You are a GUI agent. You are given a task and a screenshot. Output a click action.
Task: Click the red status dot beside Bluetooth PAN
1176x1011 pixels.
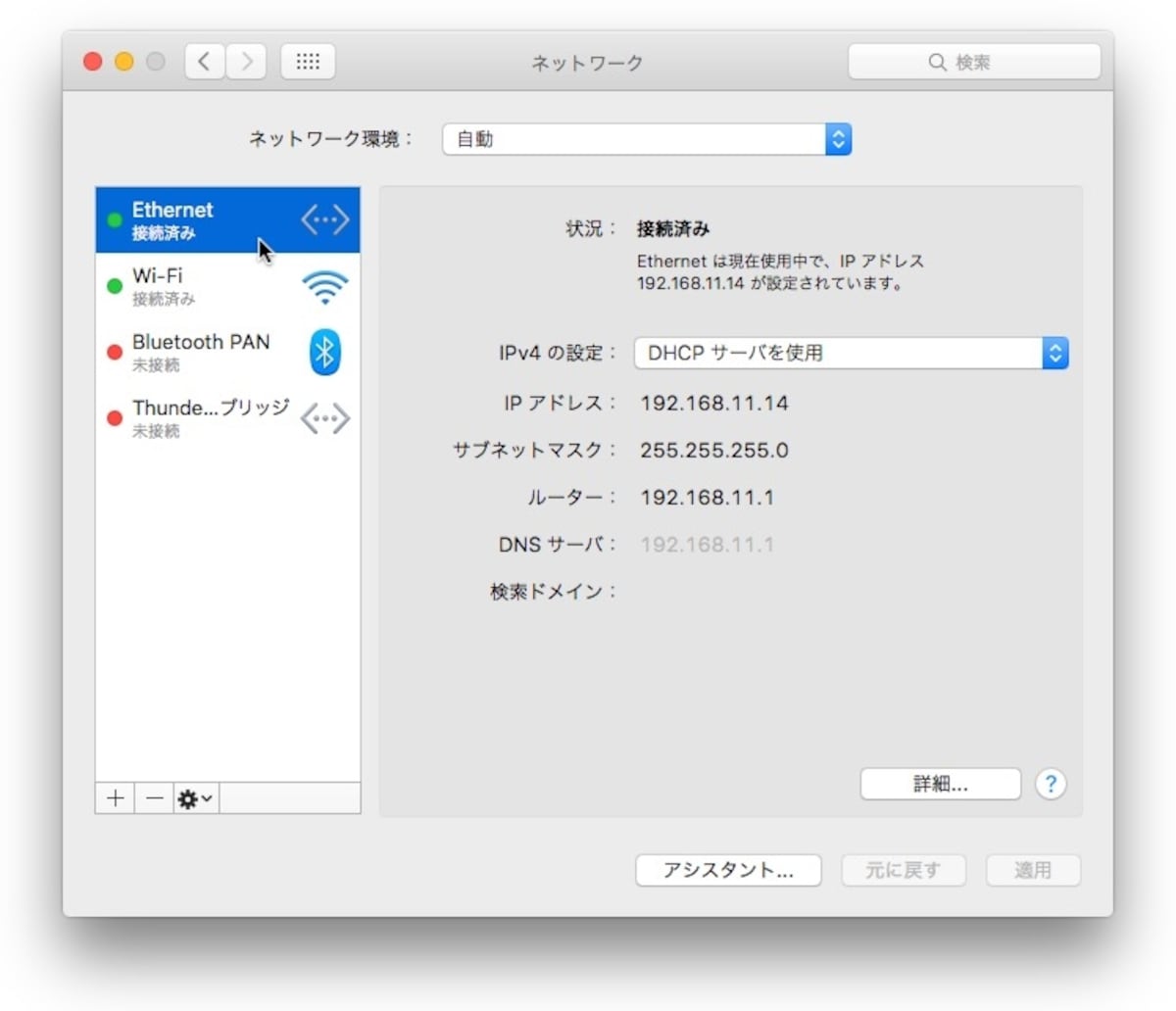(x=115, y=352)
